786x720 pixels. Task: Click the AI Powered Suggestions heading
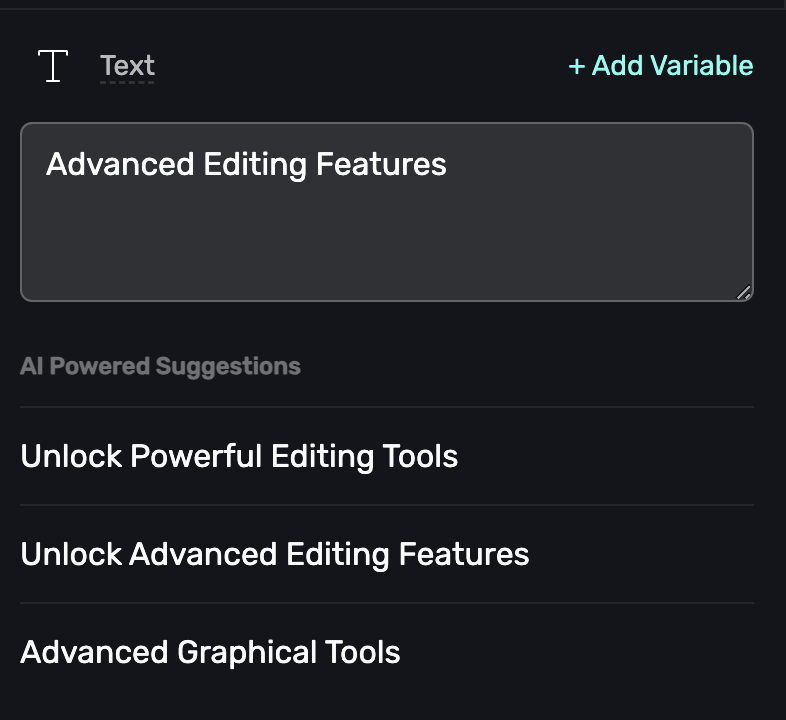click(x=160, y=366)
